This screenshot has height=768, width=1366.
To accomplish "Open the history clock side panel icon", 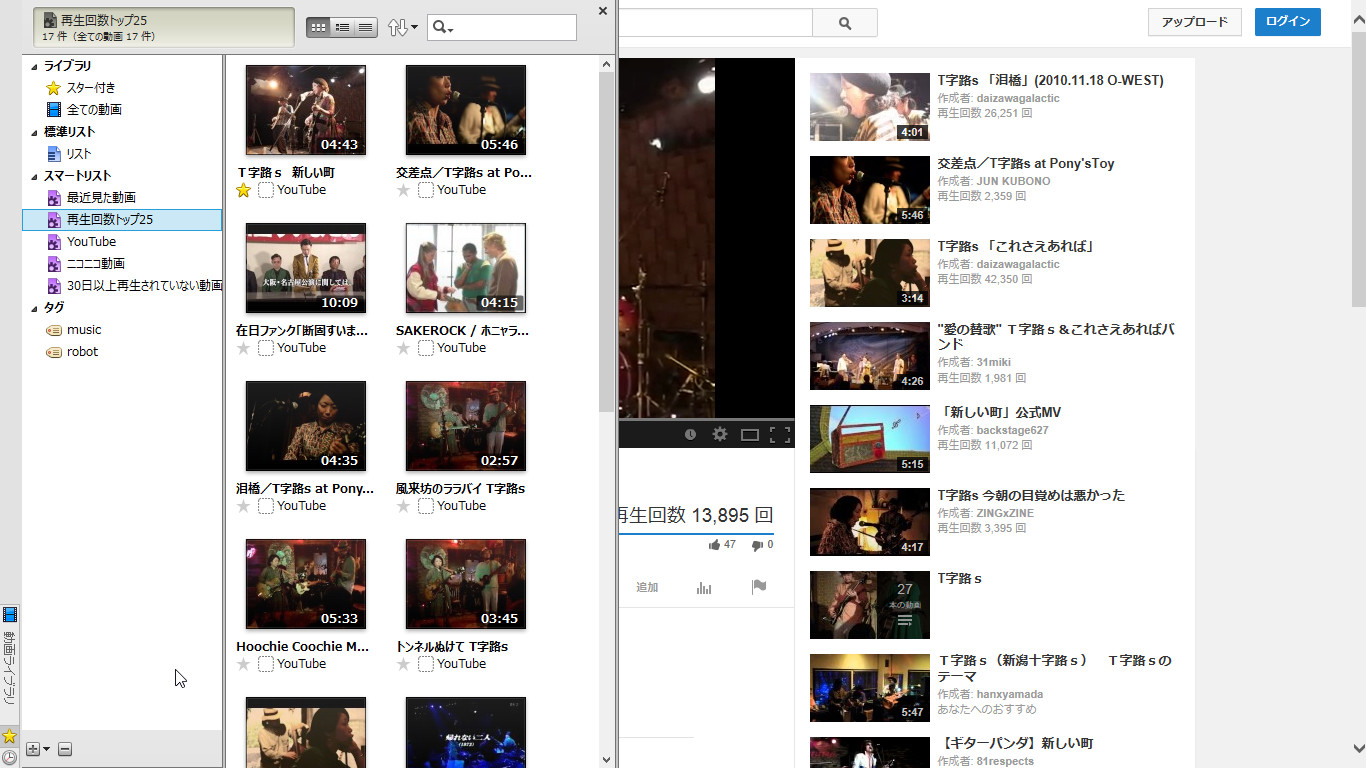I will pos(10,757).
